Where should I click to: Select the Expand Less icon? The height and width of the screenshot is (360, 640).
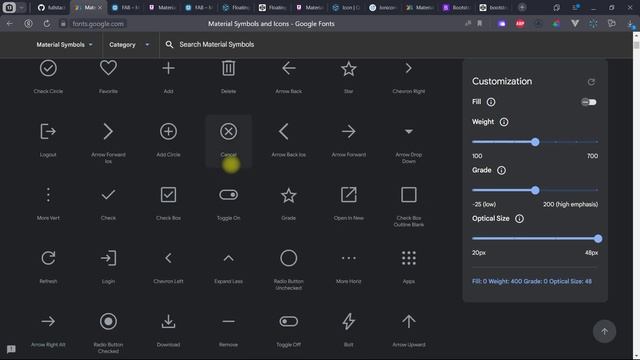(229, 258)
